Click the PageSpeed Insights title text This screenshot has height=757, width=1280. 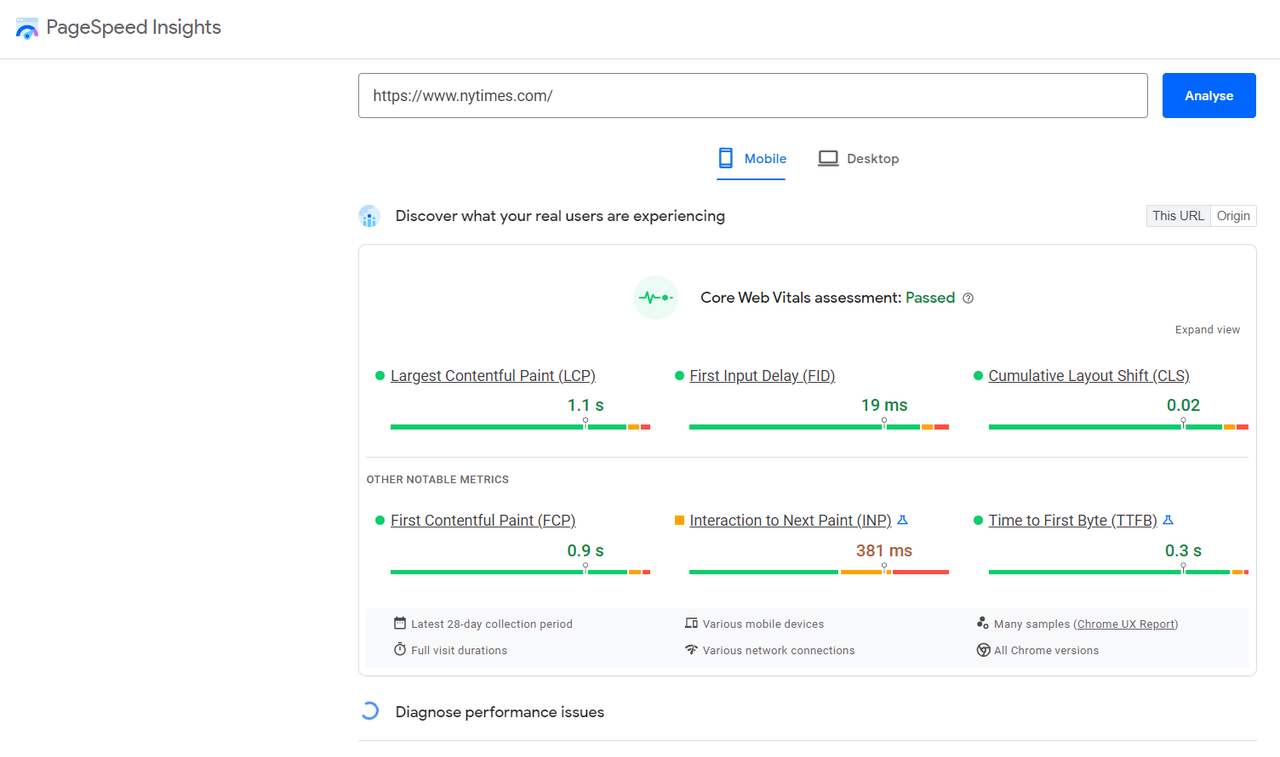pyautogui.click(x=133, y=28)
